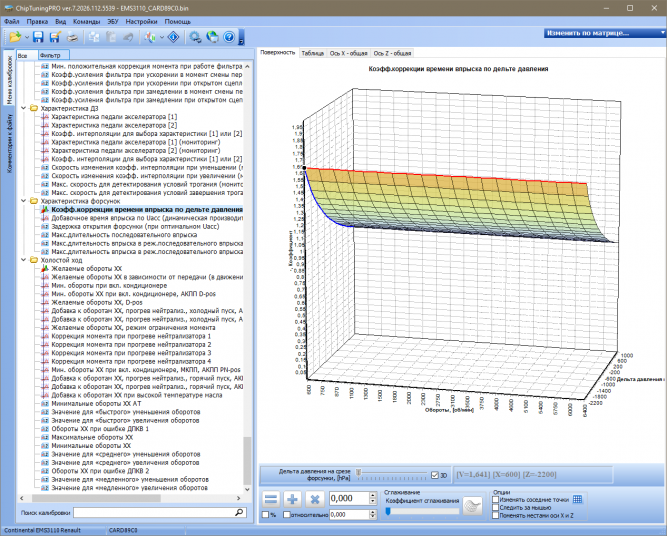Select 'Желаемые обороты XX' modified map icon
Screen dimensions: 667x536
45,268
